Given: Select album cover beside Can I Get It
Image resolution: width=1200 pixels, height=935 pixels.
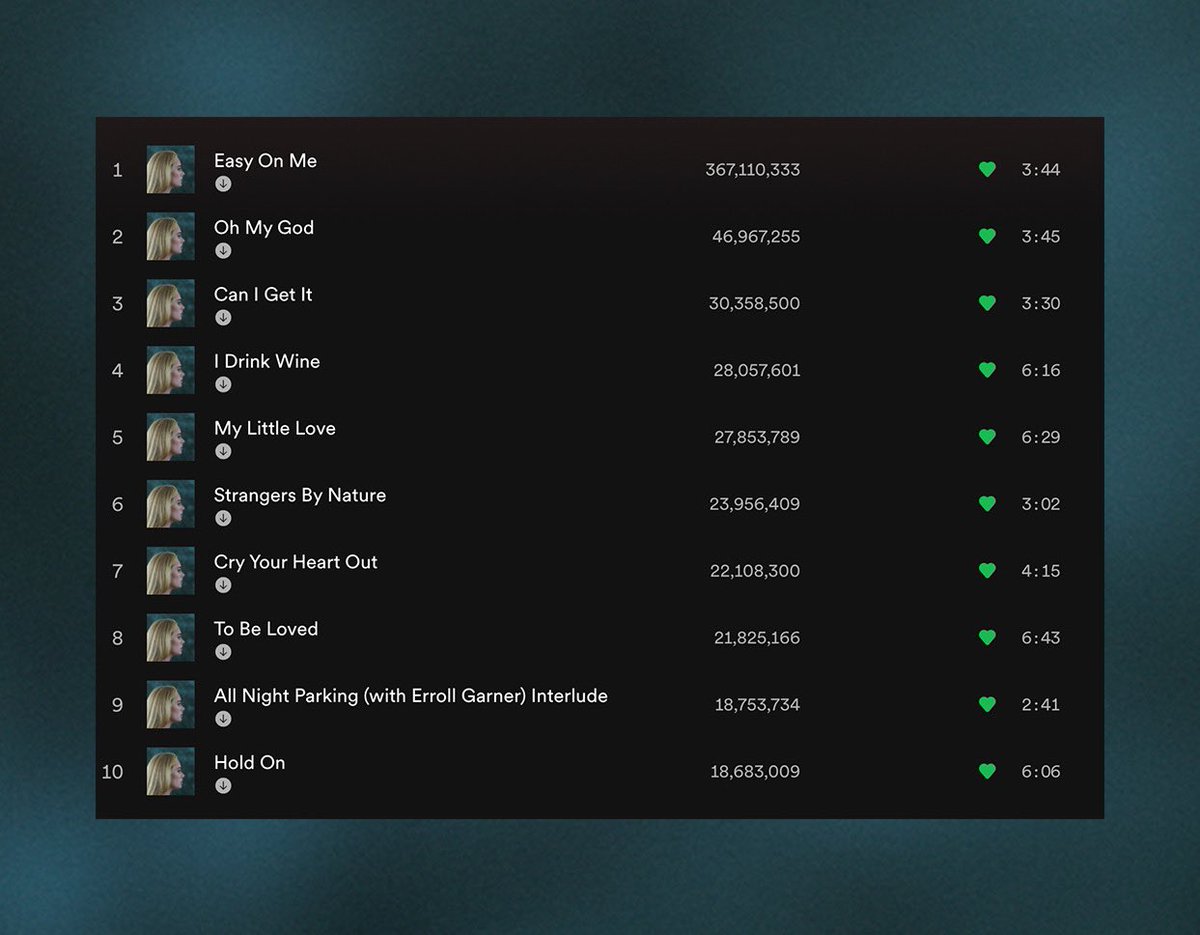Looking at the screenshot, I should pos(171,303).
